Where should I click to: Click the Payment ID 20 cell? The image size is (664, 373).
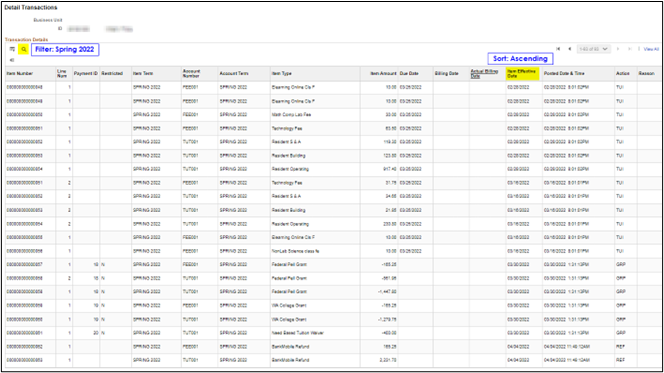click(96, 333)
